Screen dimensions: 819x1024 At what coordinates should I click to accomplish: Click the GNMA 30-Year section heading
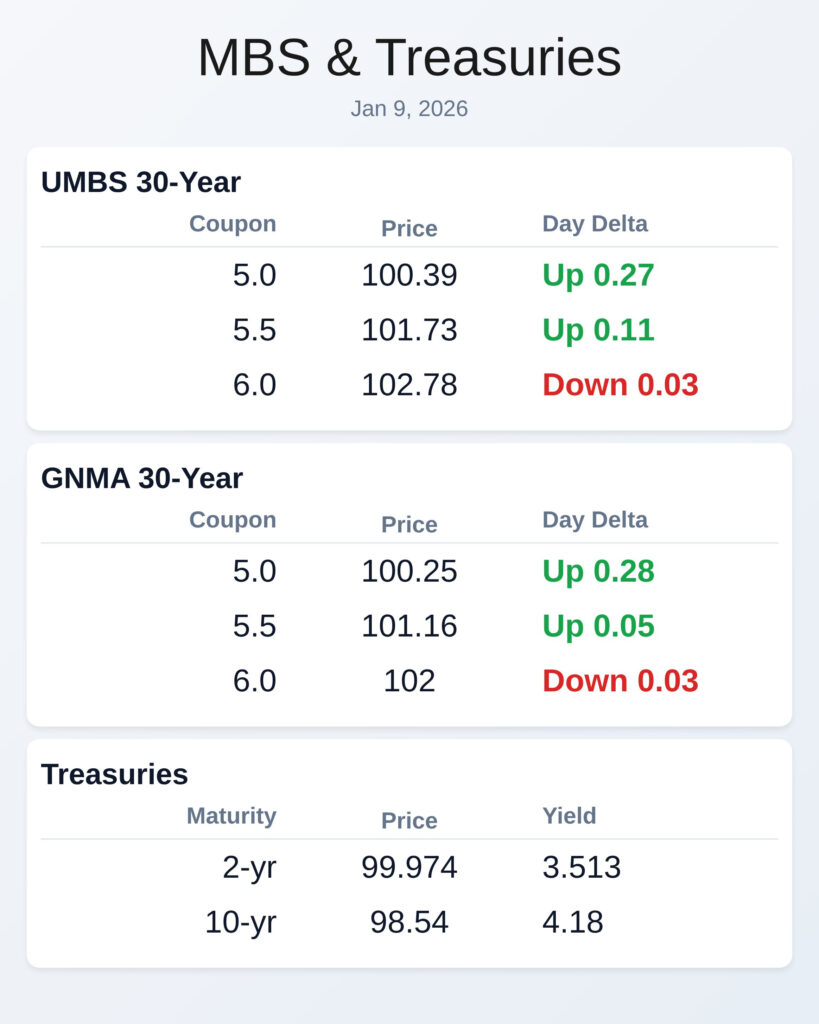pyautogui.click(x=142, y=478)
